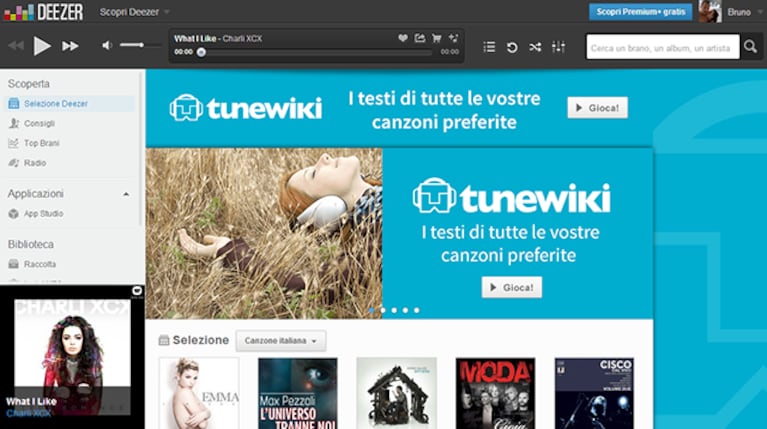This screenshot has height=429, width=767.
Task: Click the Selezione section icon
Action: click(164, 340)
